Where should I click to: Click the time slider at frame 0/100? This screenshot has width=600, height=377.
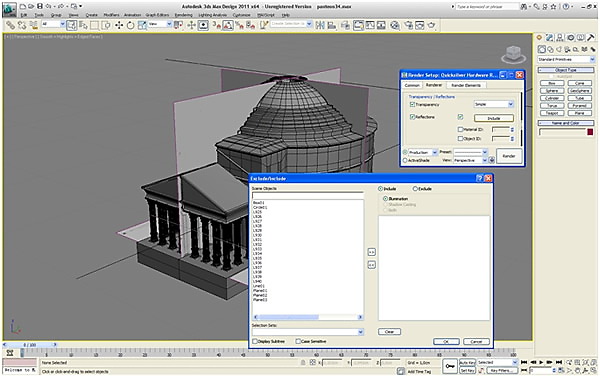coord(29,345)
